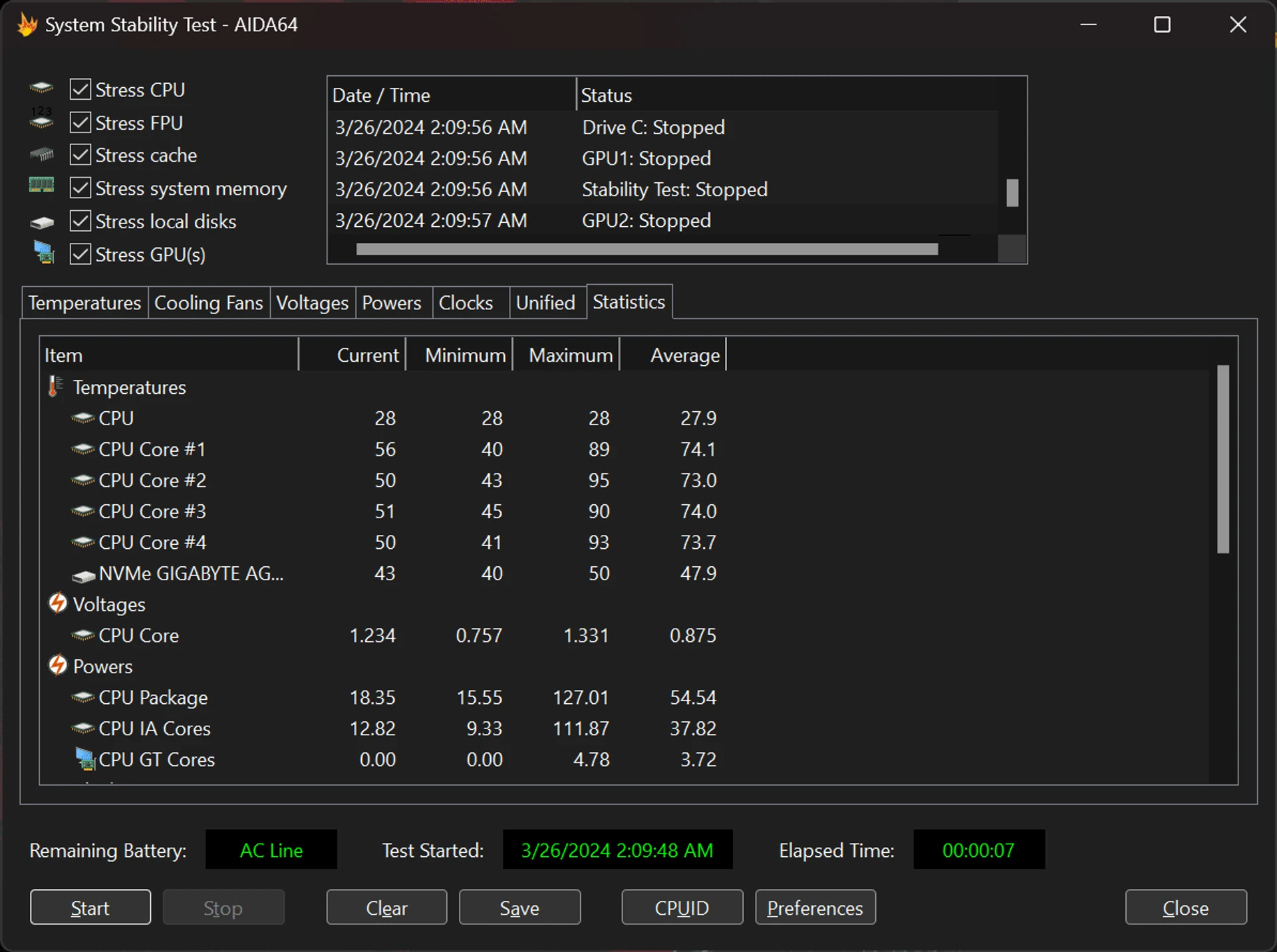Click the Average column header
1277x952 pixels.
[x=673, y=355]
